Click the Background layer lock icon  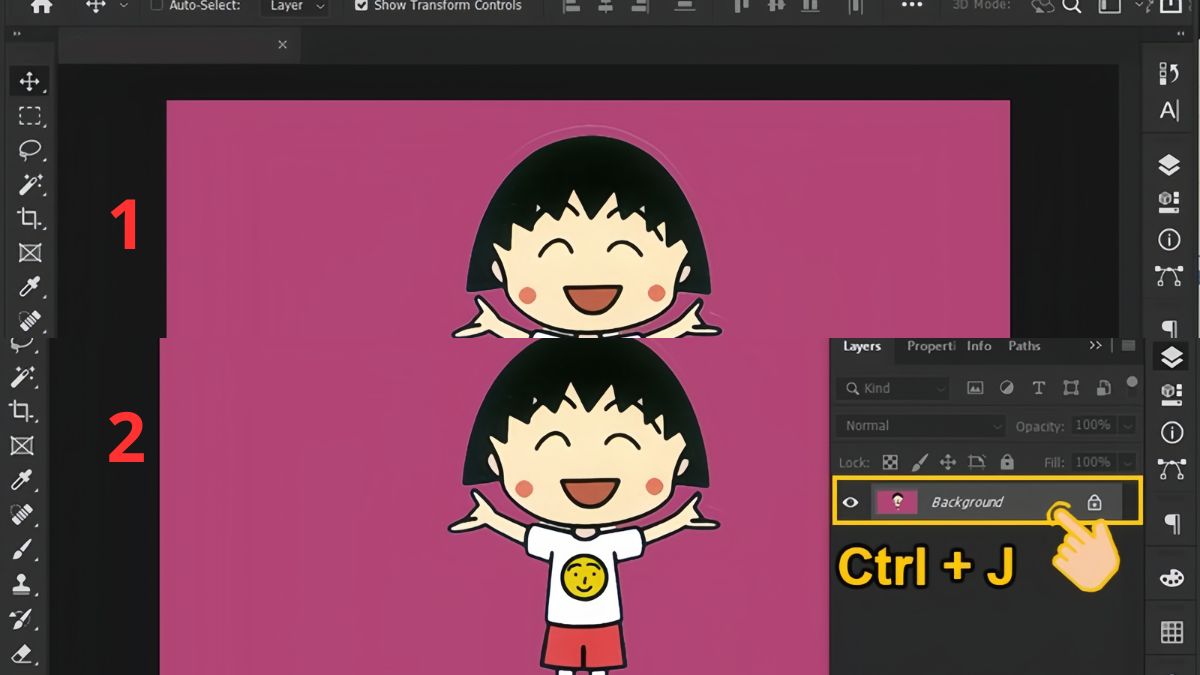pos(1094,502)
